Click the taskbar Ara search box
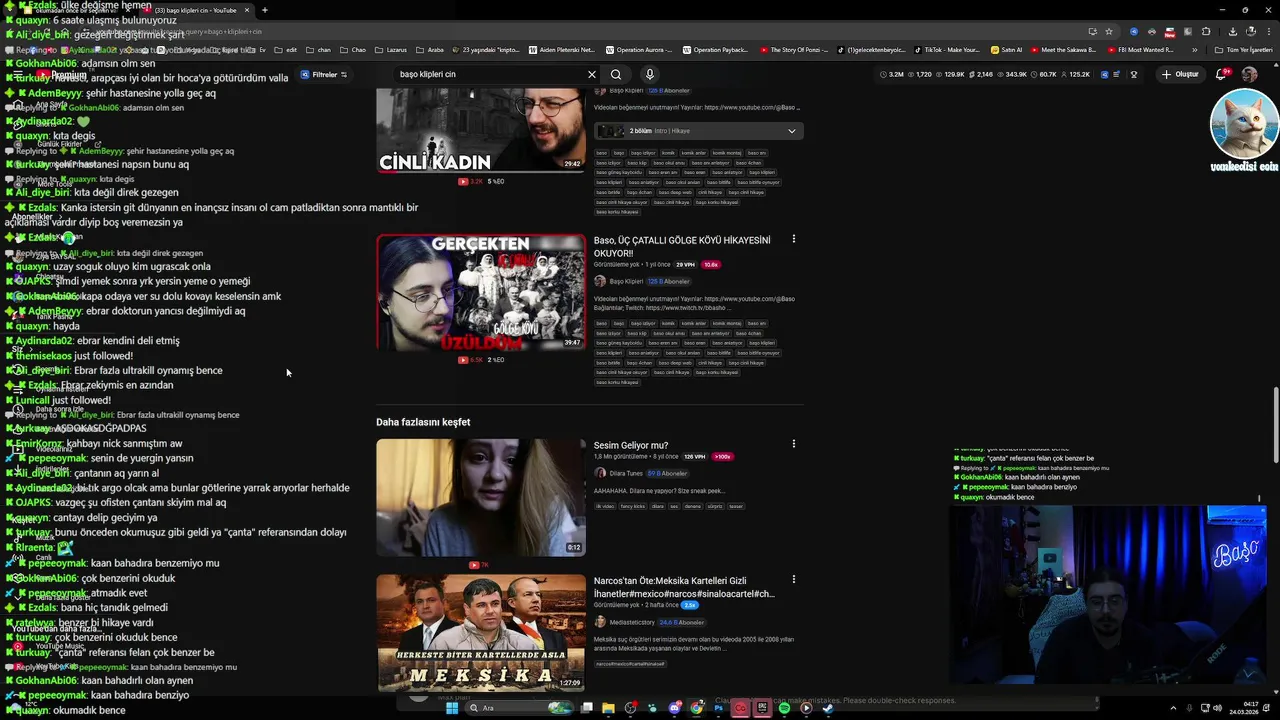This screenshot has width=1280, height=720. pos(520,708)
